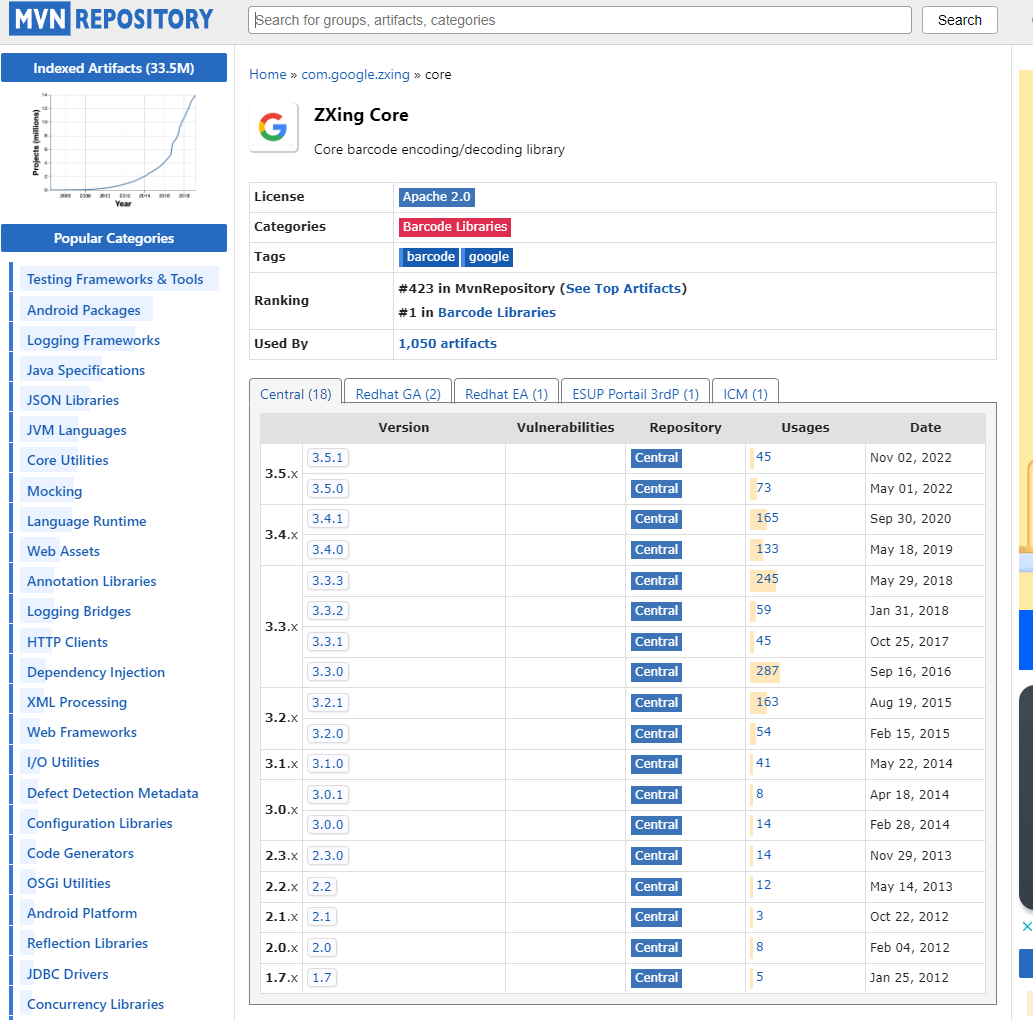Open version 3.3.0
Screen dimensions: 1033x1020
(327, 671)
